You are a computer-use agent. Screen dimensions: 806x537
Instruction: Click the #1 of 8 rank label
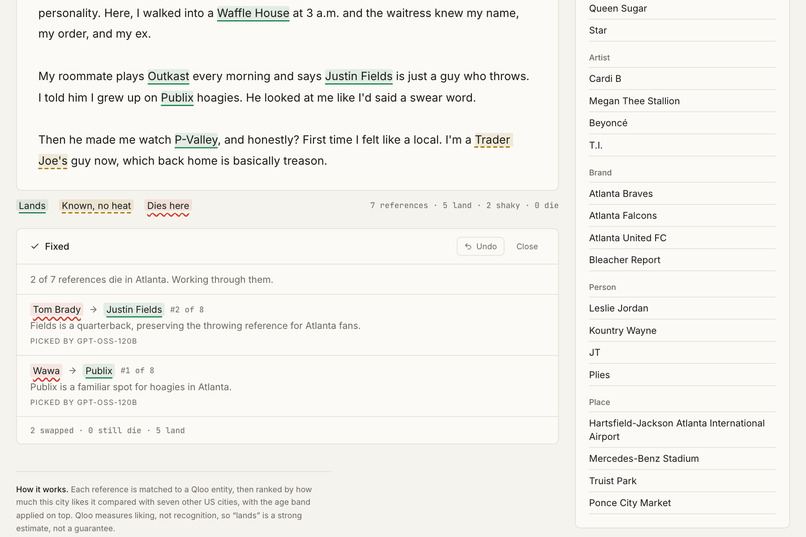coord(137,371)
